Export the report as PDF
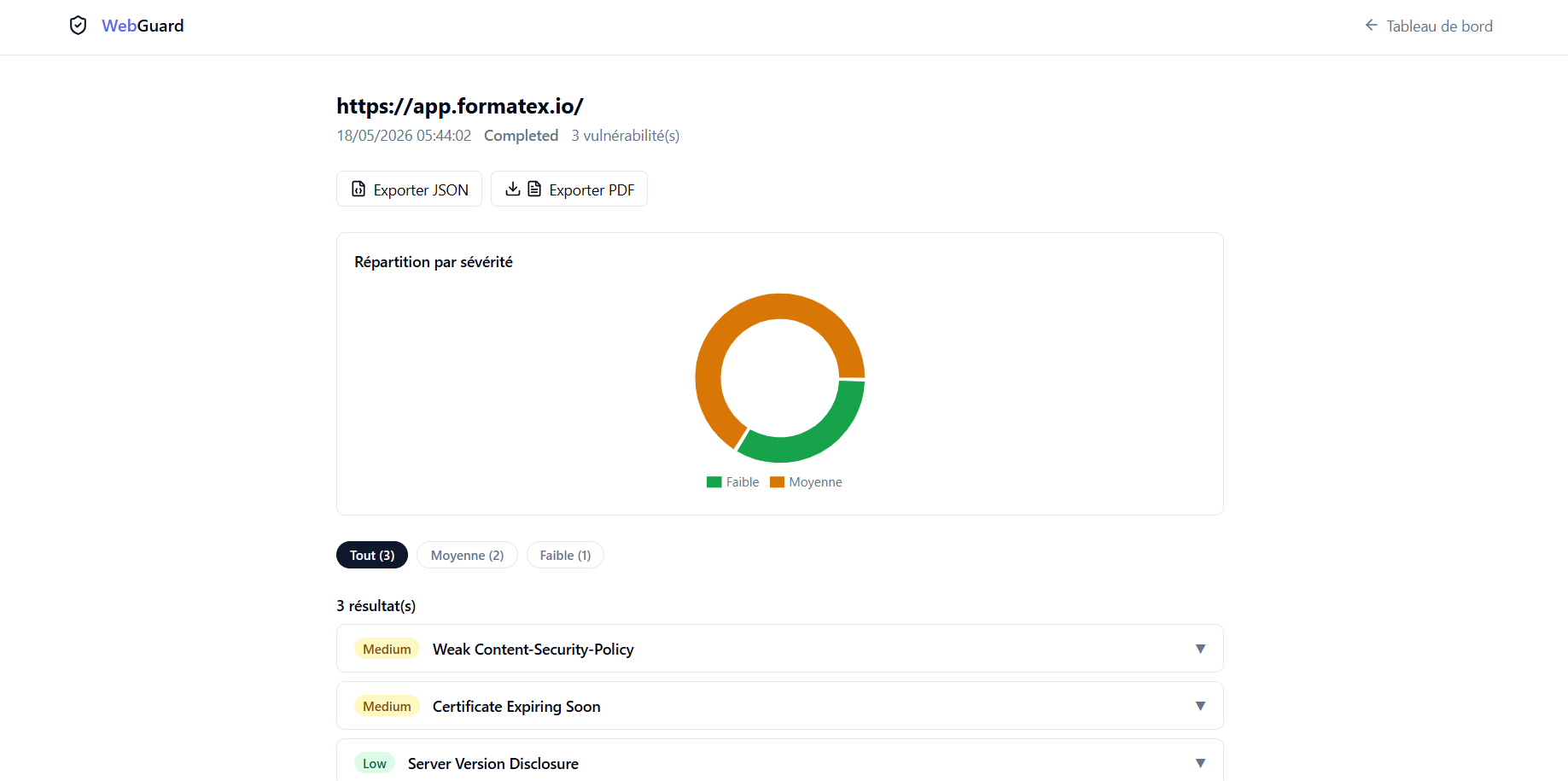 tap(569, 189)
